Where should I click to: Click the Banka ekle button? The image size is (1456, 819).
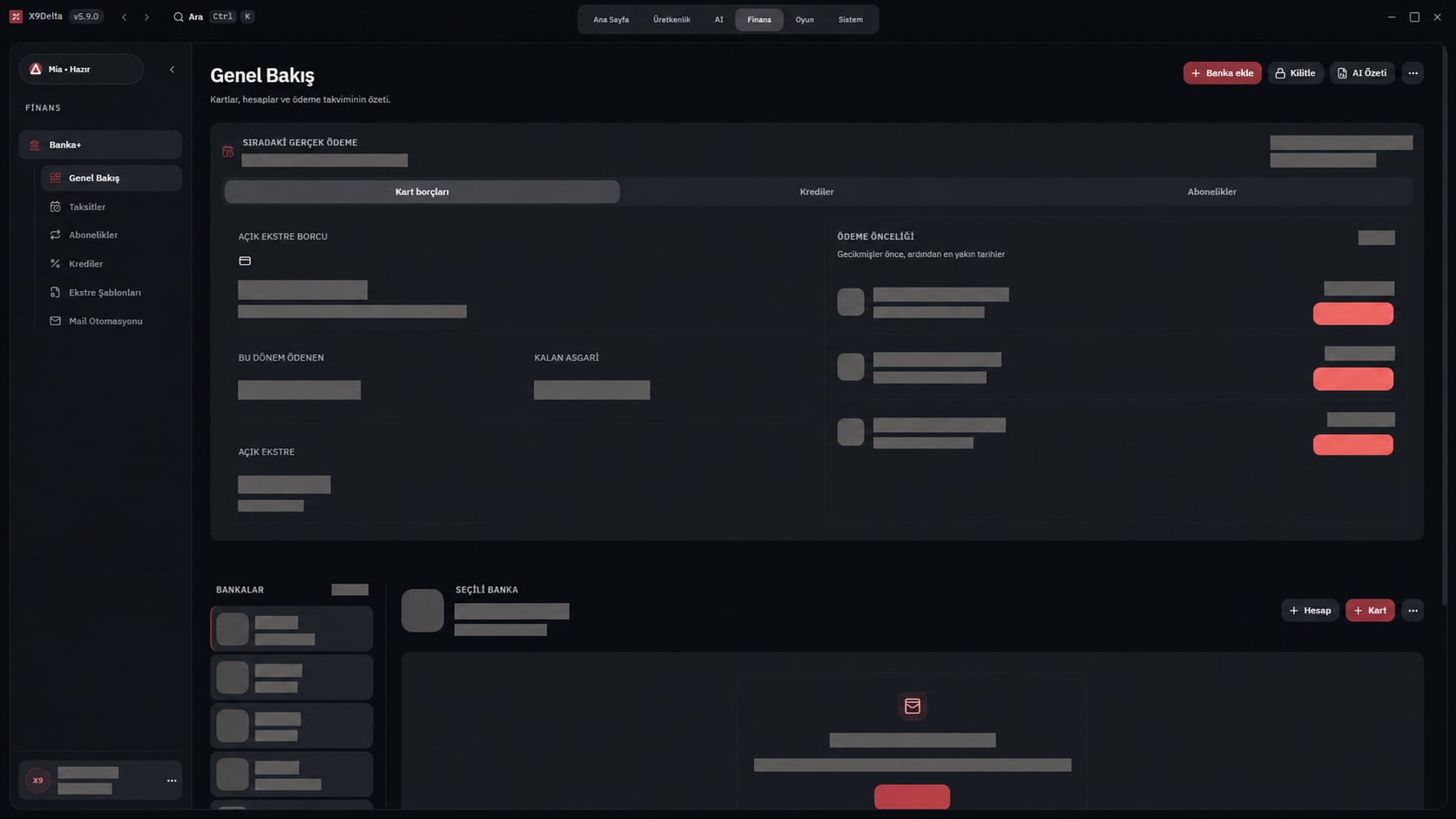pyautogui.click(x=1222, y=73)
